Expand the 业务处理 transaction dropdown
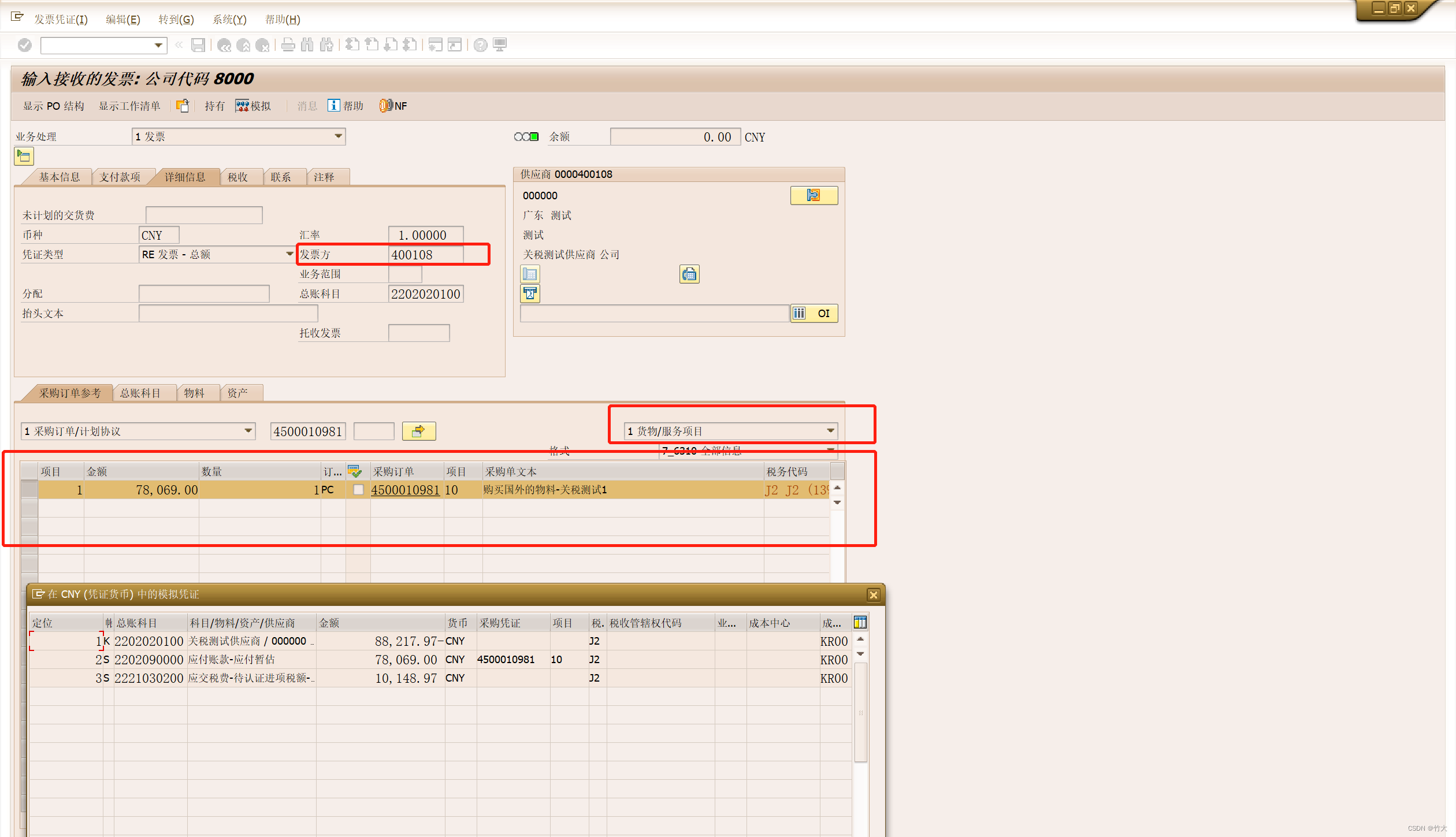This screenshot has height=837, width=1456. (x=339, y=136)
